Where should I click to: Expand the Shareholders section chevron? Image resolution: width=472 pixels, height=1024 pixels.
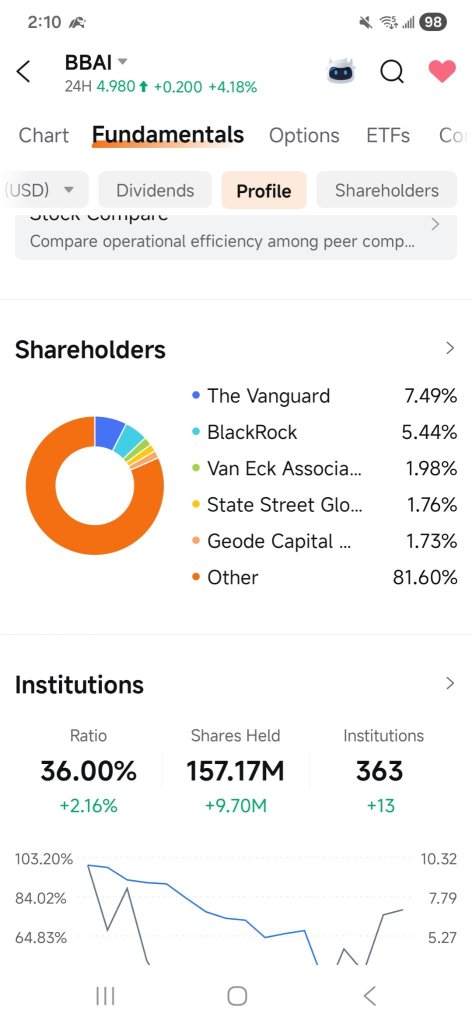(x=449, y=348)
